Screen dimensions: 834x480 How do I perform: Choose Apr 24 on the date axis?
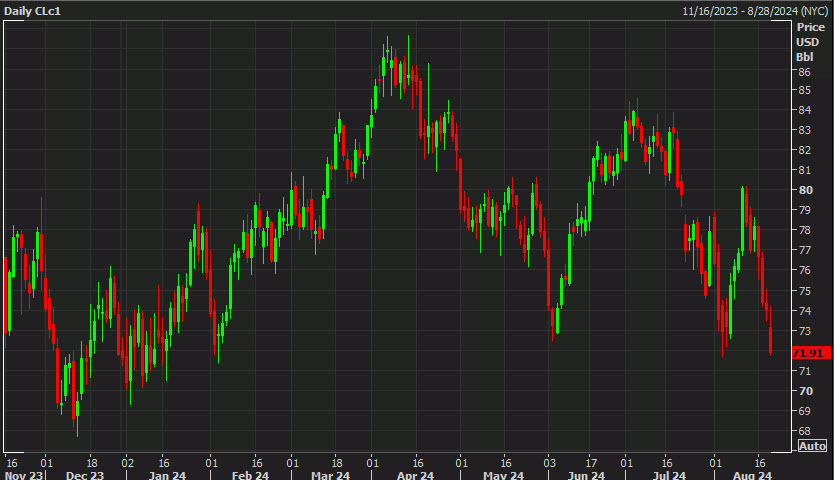(x=413, y=475)
